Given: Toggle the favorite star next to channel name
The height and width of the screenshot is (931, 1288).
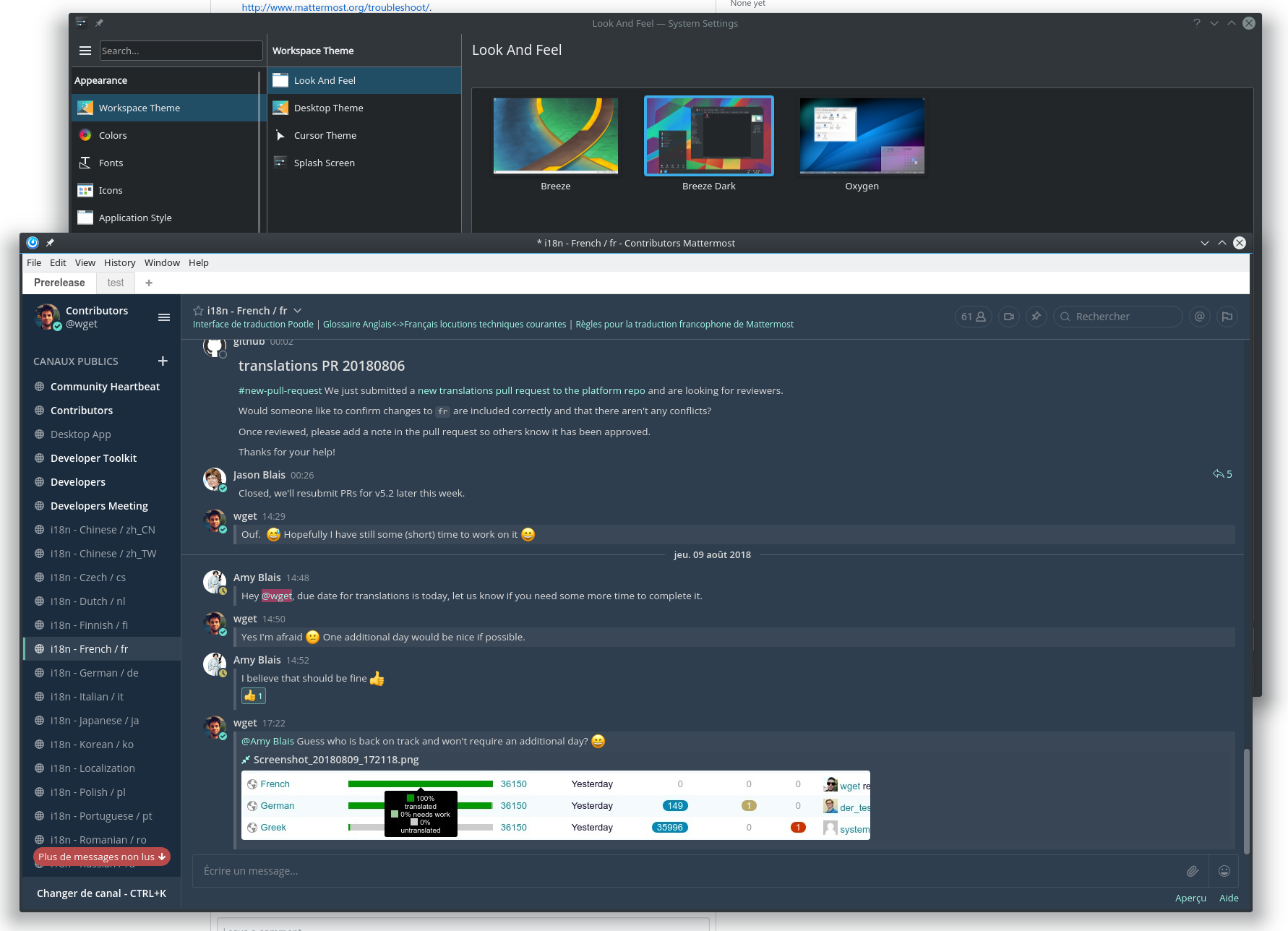Looking at the screenshot, I should 198,310.
